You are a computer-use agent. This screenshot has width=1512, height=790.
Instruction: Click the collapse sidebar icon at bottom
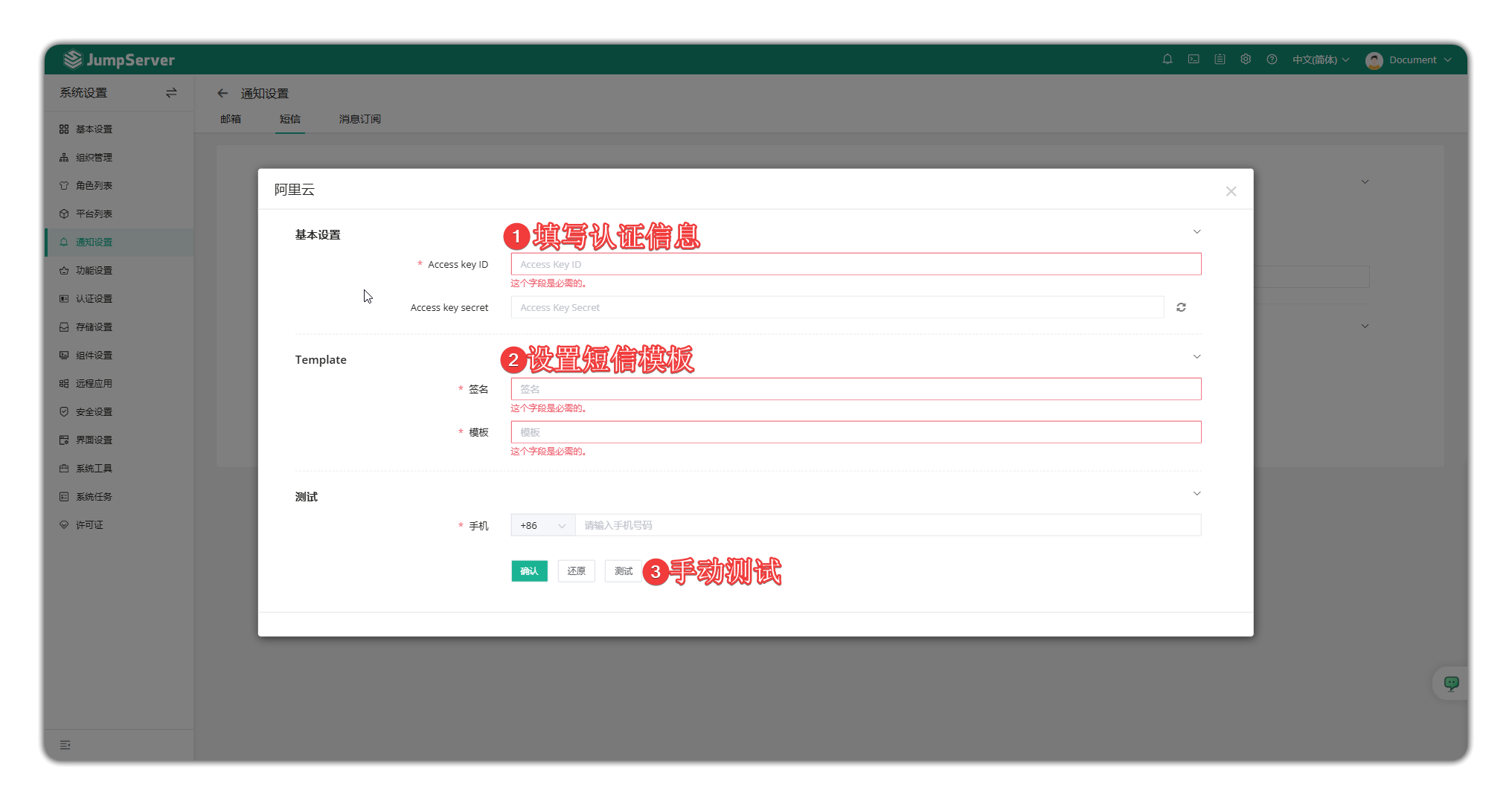[x=65, y=745]
